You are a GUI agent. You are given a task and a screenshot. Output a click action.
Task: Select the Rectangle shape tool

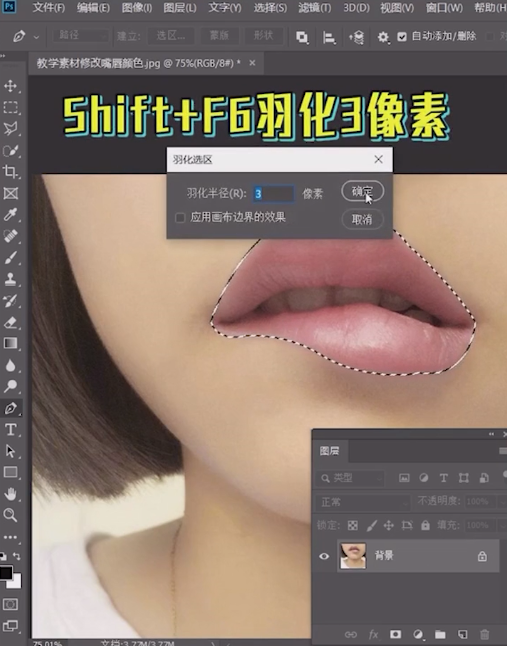[x=11, y=472]
